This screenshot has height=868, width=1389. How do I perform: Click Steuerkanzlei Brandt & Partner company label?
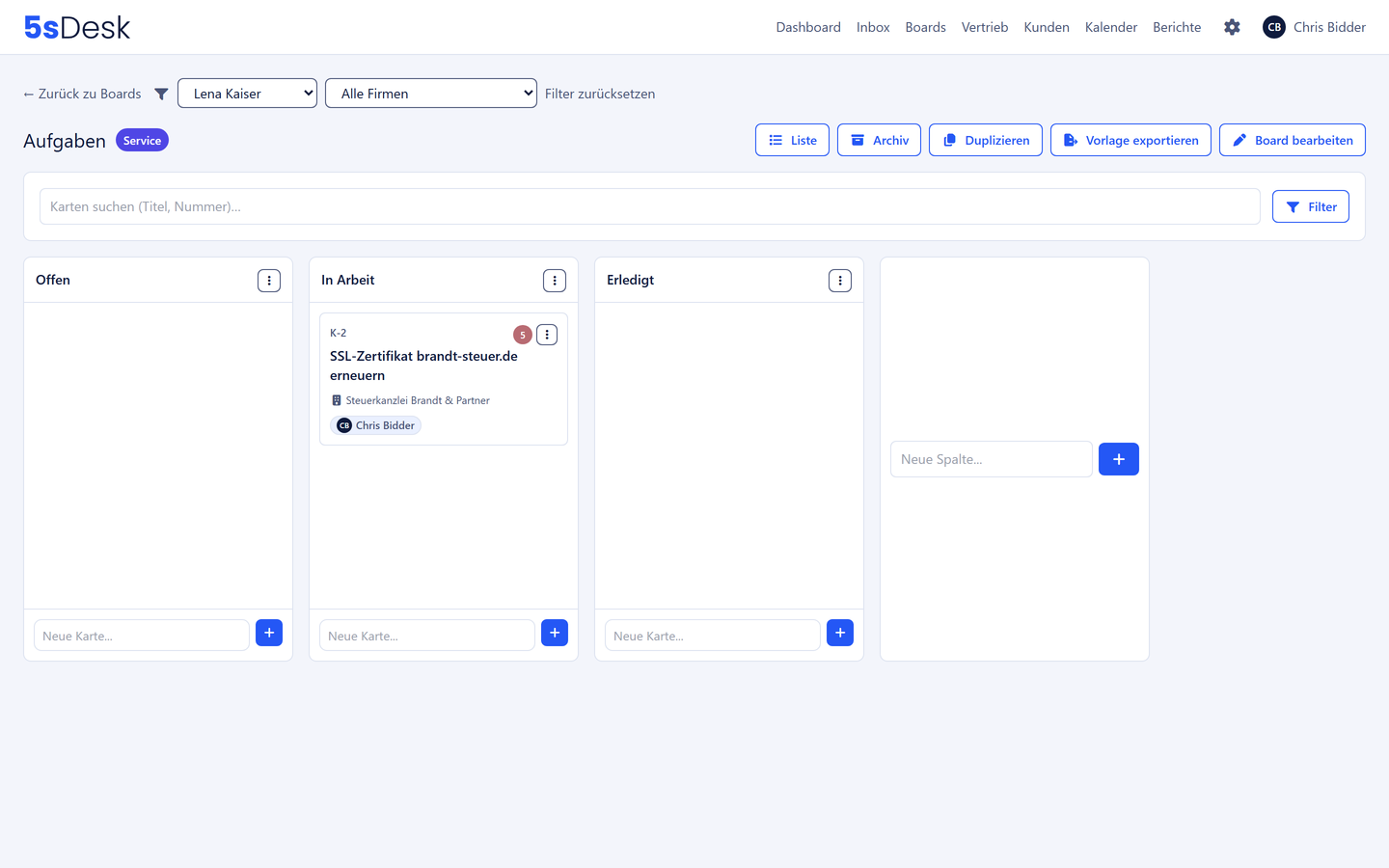(418, 400)
